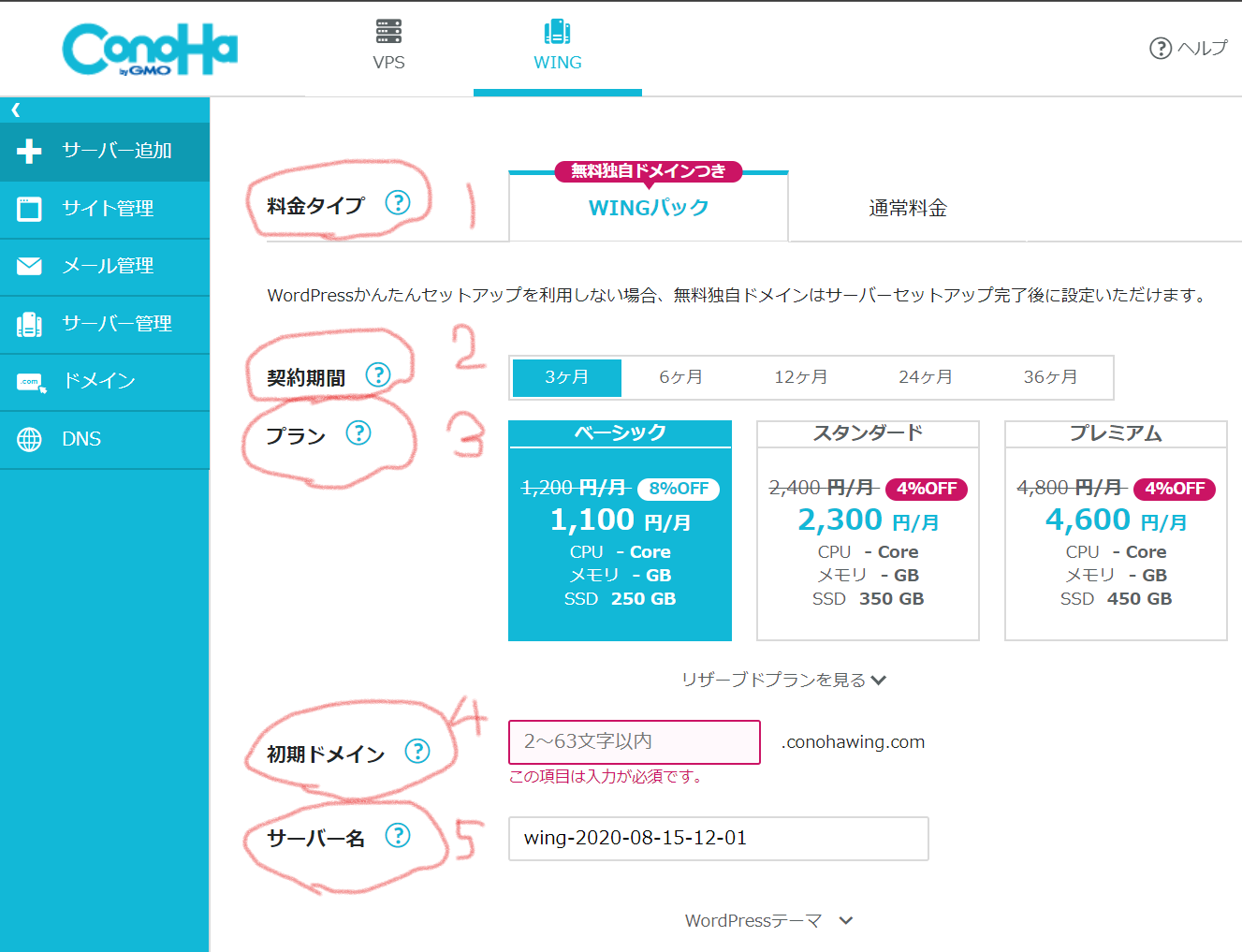The width and height of the screenshot is (1242, 952).
Task: Open サーバー管理 in the sidebar
Action: tap(105, 324)
